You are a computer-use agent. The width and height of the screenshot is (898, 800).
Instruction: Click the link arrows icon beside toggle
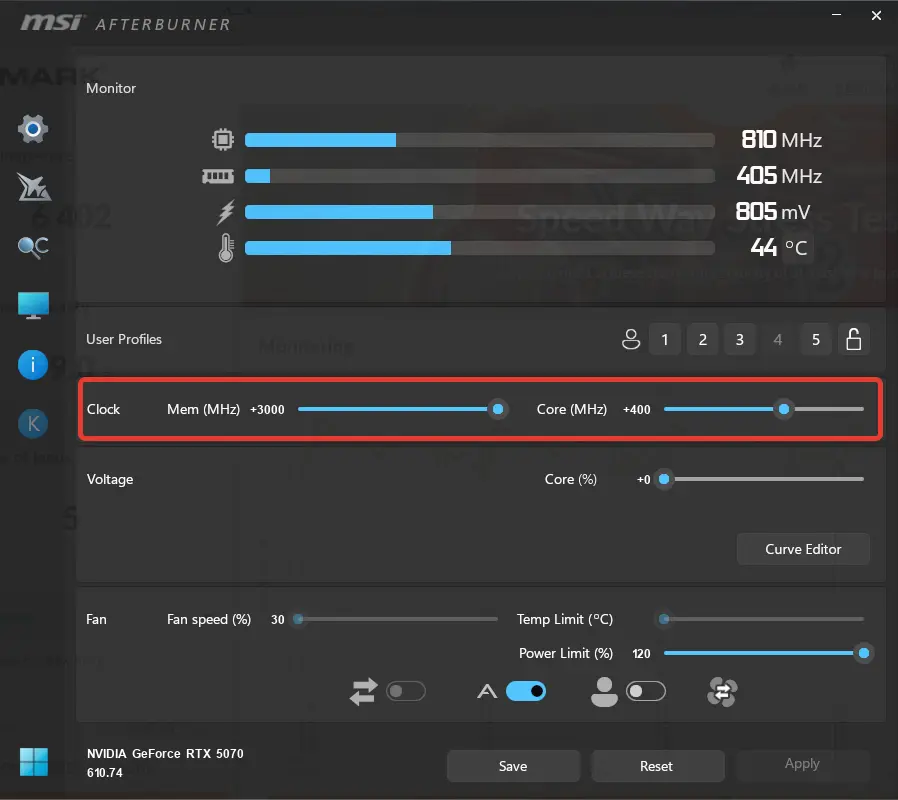[364, 691]
